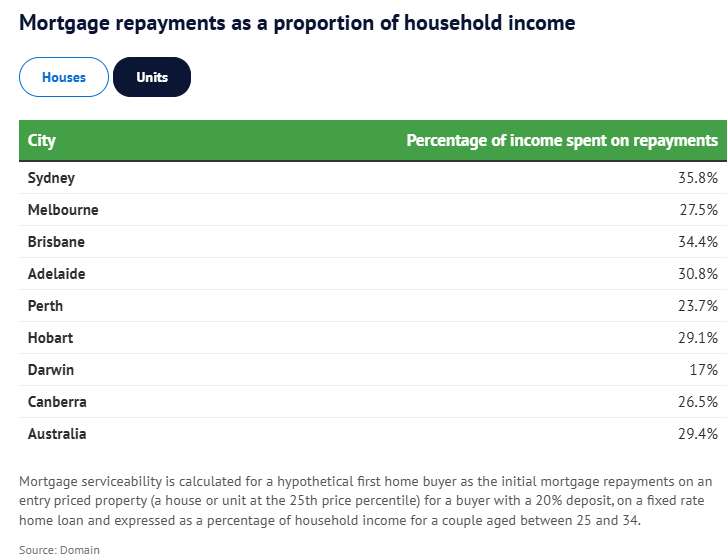Image resolution: width=728 pixels, height=556 pixels.
Task: Click the Australia row label
Action: point(57,434)
